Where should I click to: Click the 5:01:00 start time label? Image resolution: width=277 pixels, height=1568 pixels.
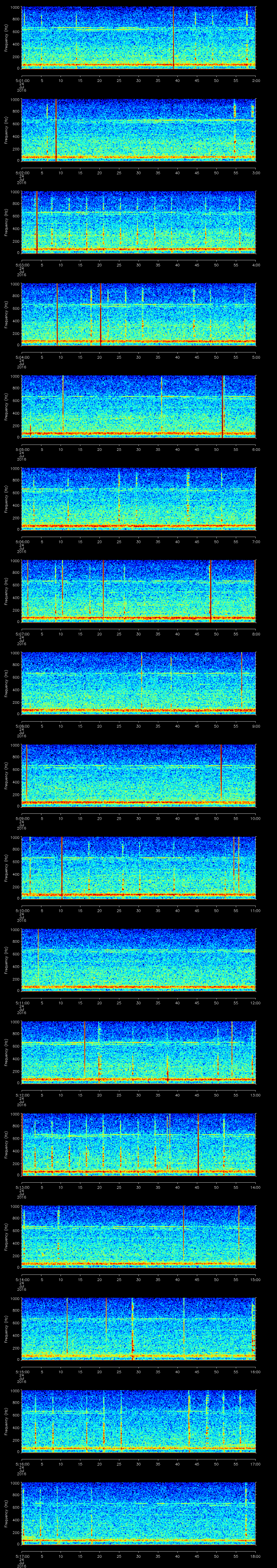coord(22,80)
